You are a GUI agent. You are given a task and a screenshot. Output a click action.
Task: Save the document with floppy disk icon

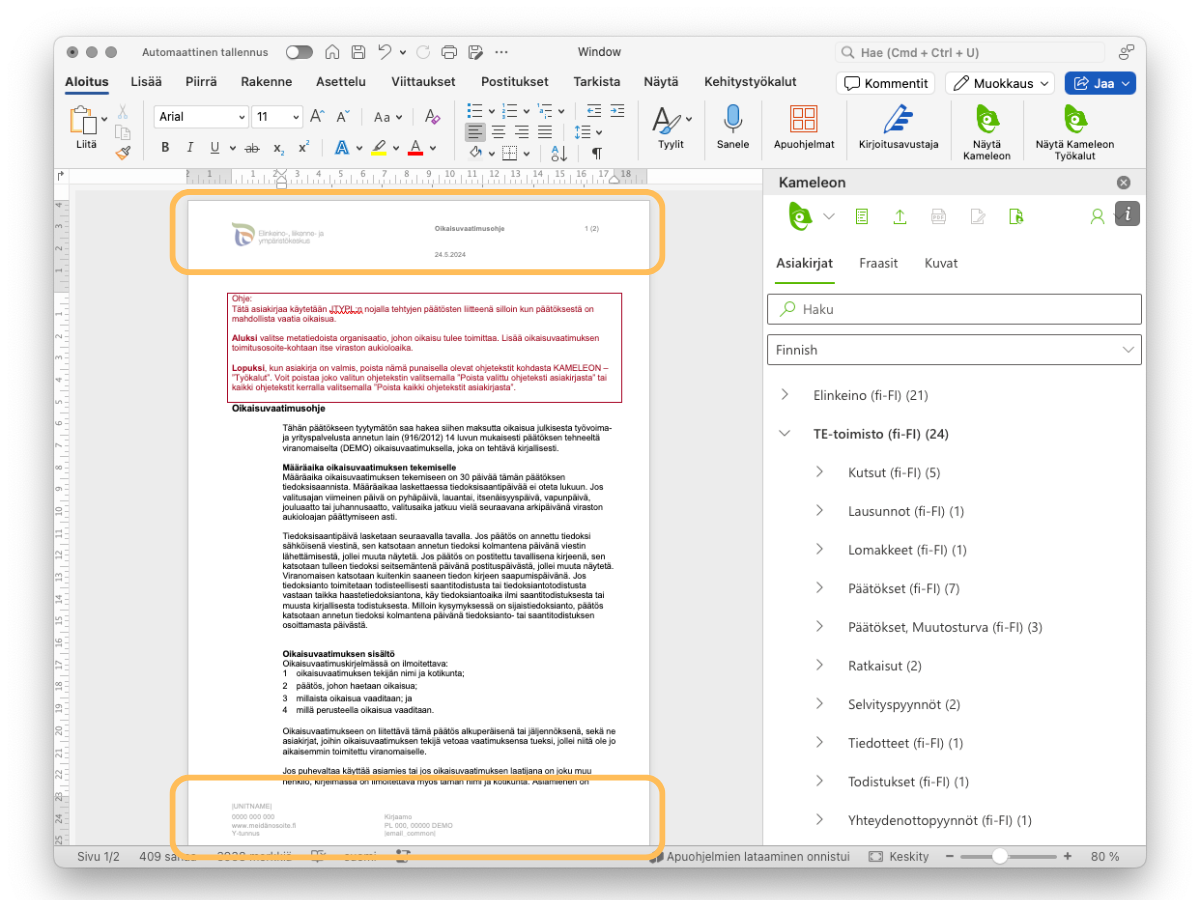pos(357,52)
